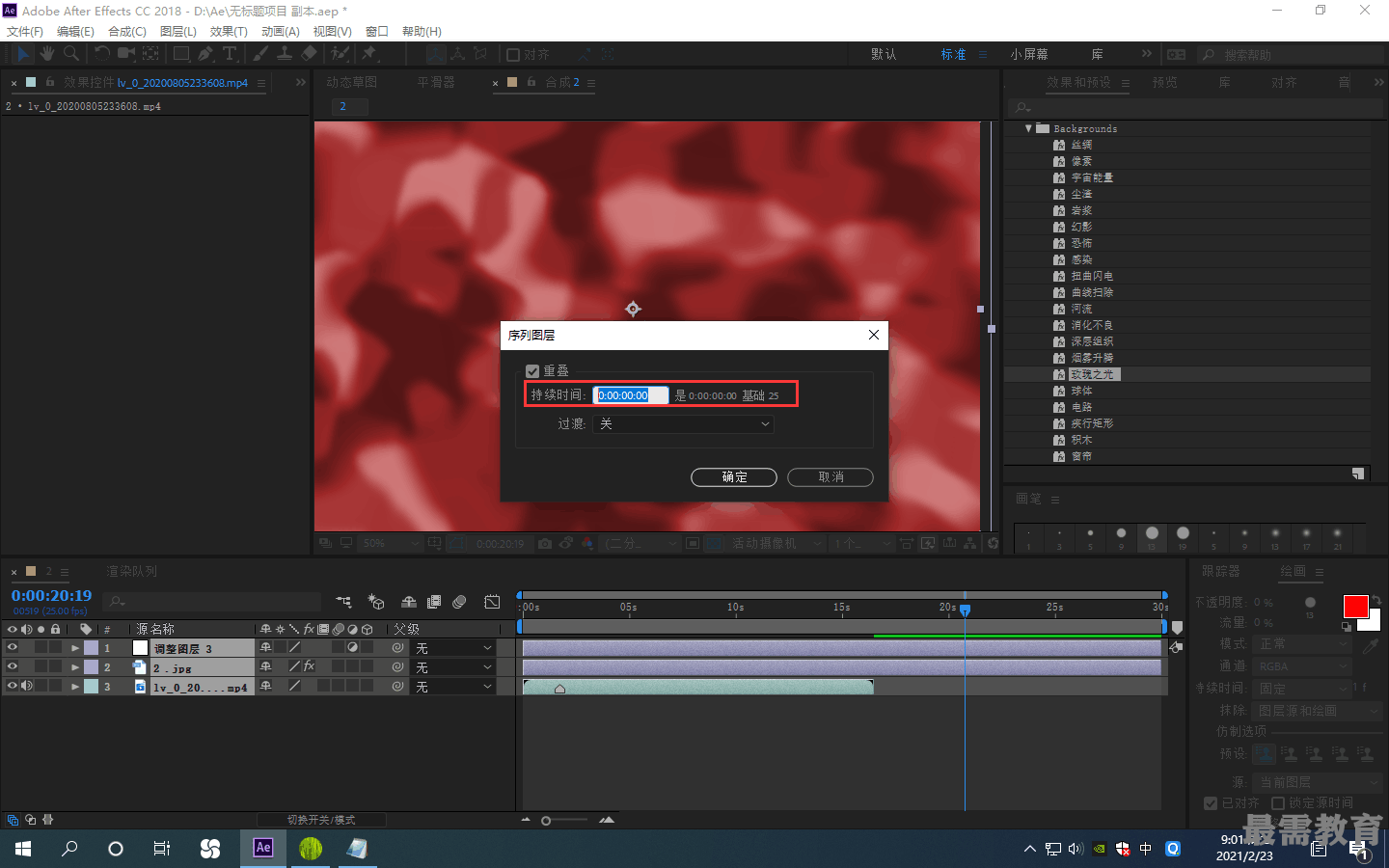Click 切换开关/模式 in the timeline
This screenshot has width=1389, height=868.
(x=321, y=820)
